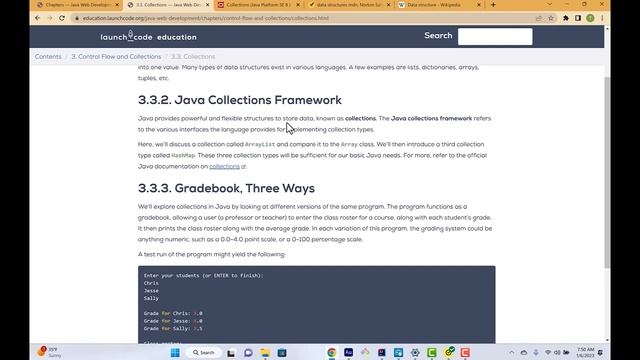
Task: Open the weather widget showing Sunny
Action: pyautogui.click(x=49, y=352)
